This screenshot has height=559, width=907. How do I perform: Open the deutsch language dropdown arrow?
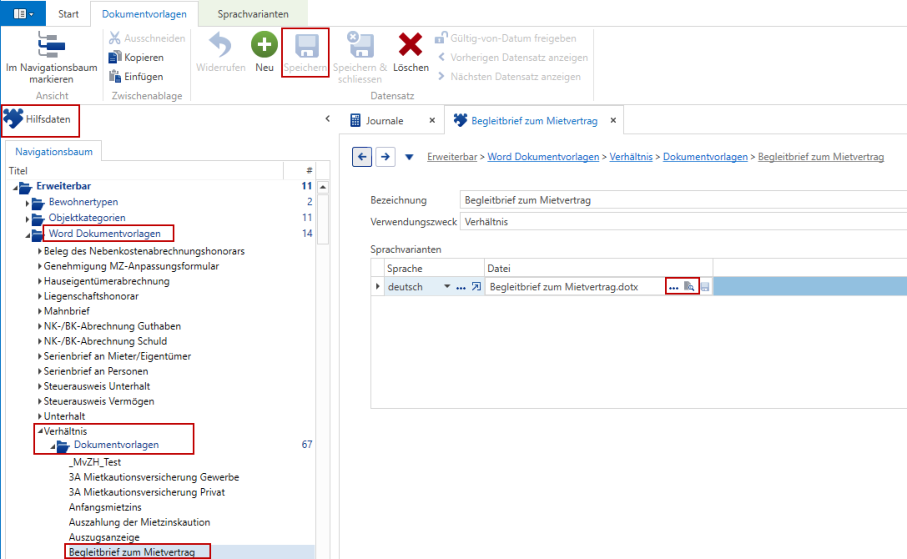(447, 286)
